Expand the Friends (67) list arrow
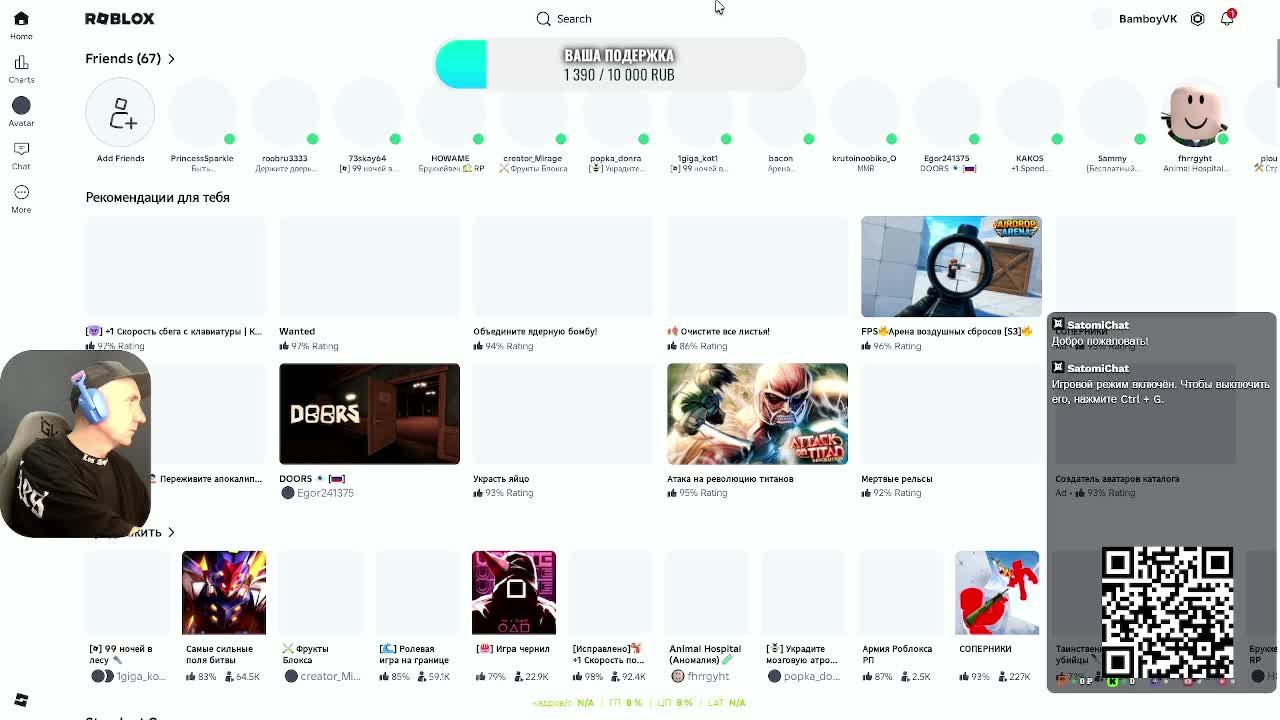This screenshot has width=1280, height=720. (171, 58)
